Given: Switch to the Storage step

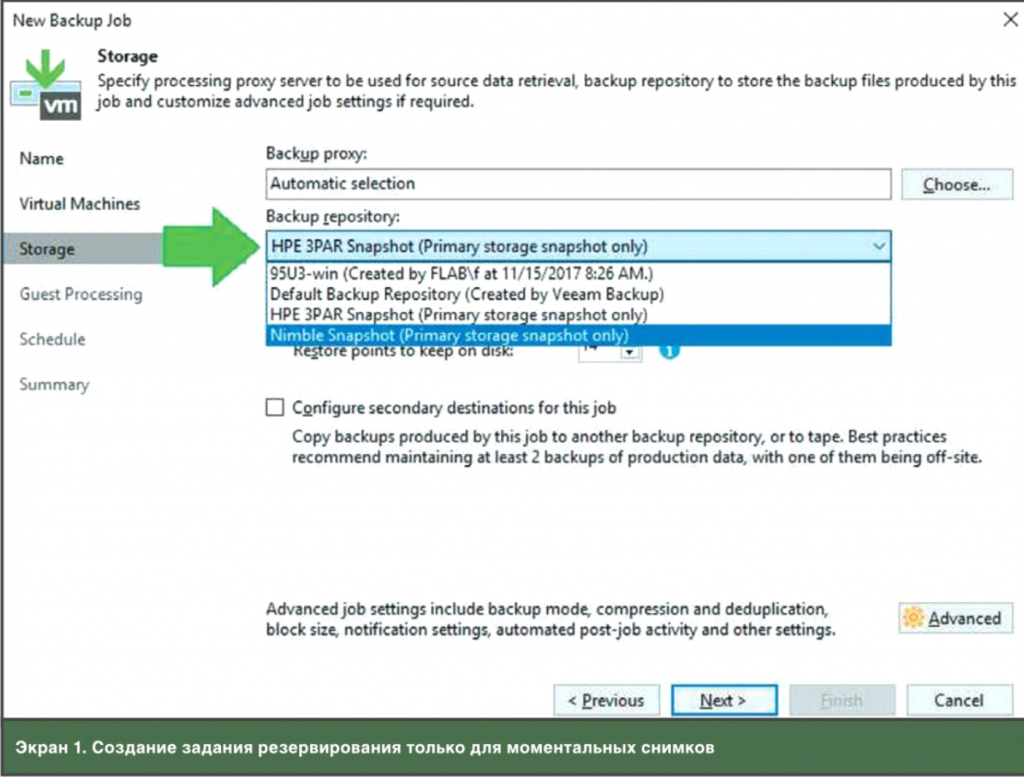Looking at the screenshot, I should click(46, 249).
